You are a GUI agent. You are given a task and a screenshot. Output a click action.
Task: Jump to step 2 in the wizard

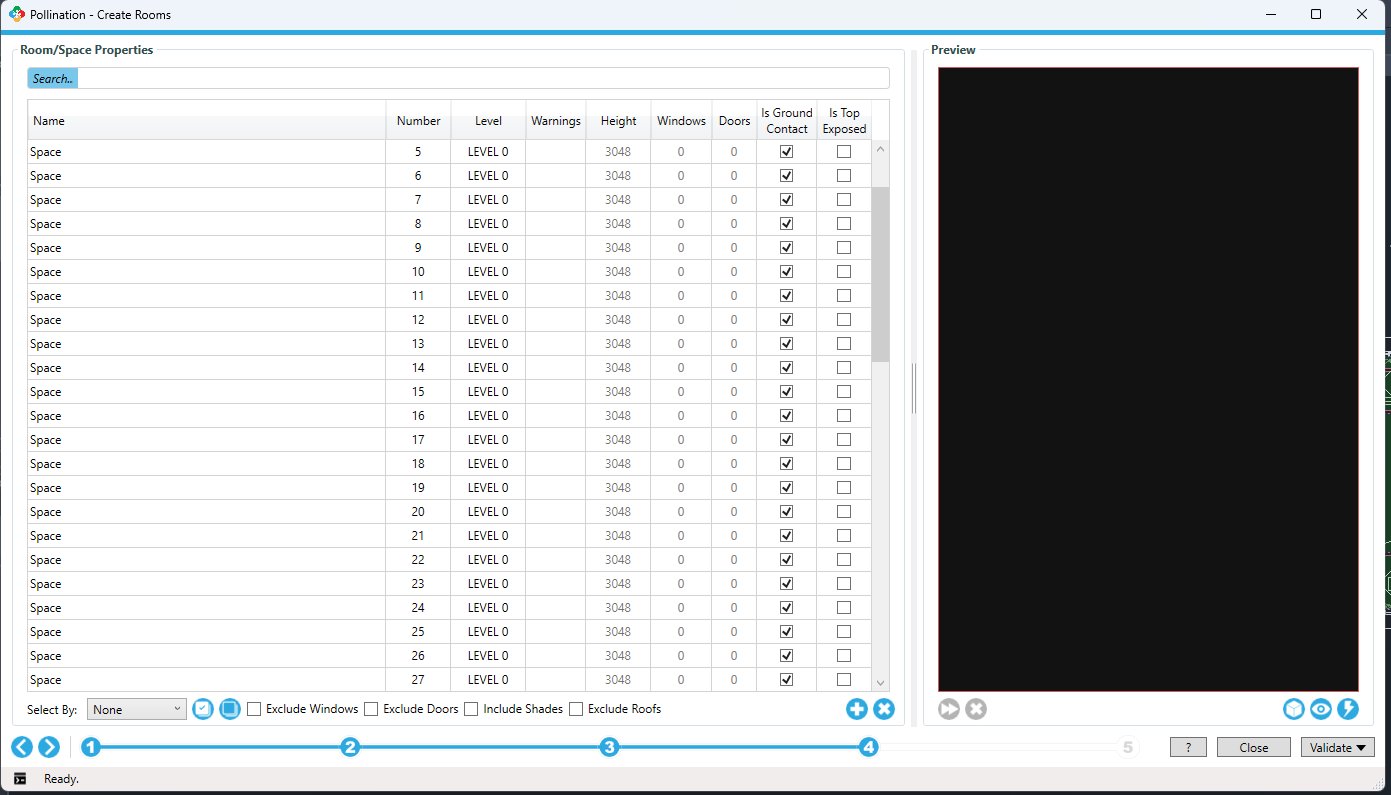350,747
